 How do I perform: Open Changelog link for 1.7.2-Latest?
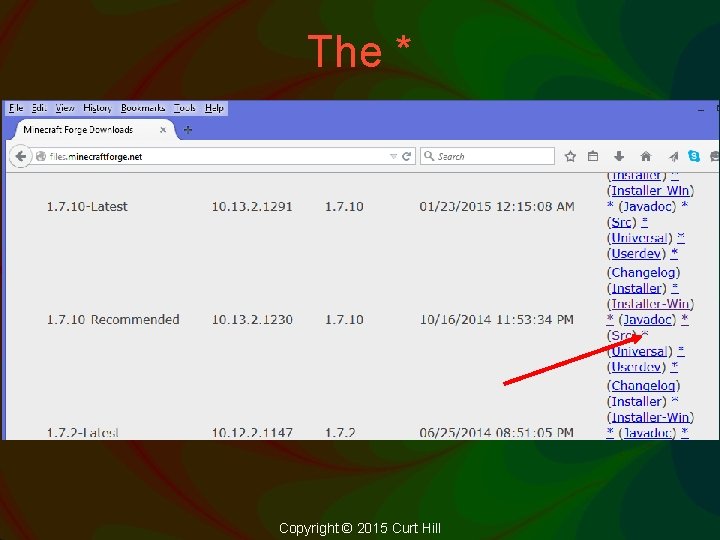click(643, 386)
